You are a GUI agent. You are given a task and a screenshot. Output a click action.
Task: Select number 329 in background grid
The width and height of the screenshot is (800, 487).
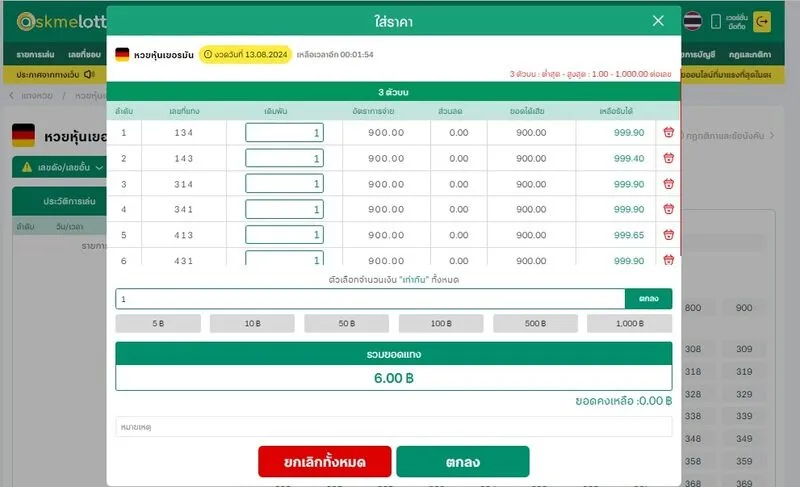[744, 394]
